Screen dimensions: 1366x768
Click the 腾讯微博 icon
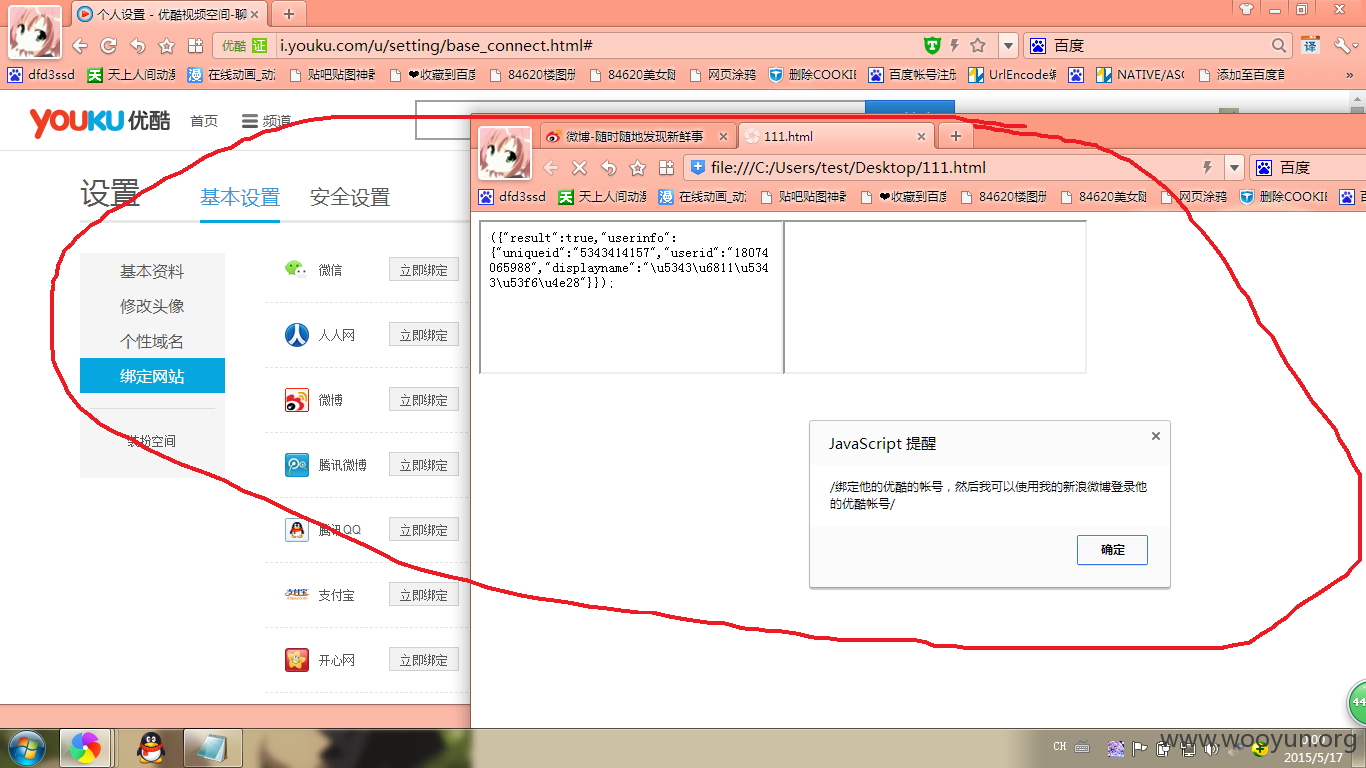tap(297, 465)
